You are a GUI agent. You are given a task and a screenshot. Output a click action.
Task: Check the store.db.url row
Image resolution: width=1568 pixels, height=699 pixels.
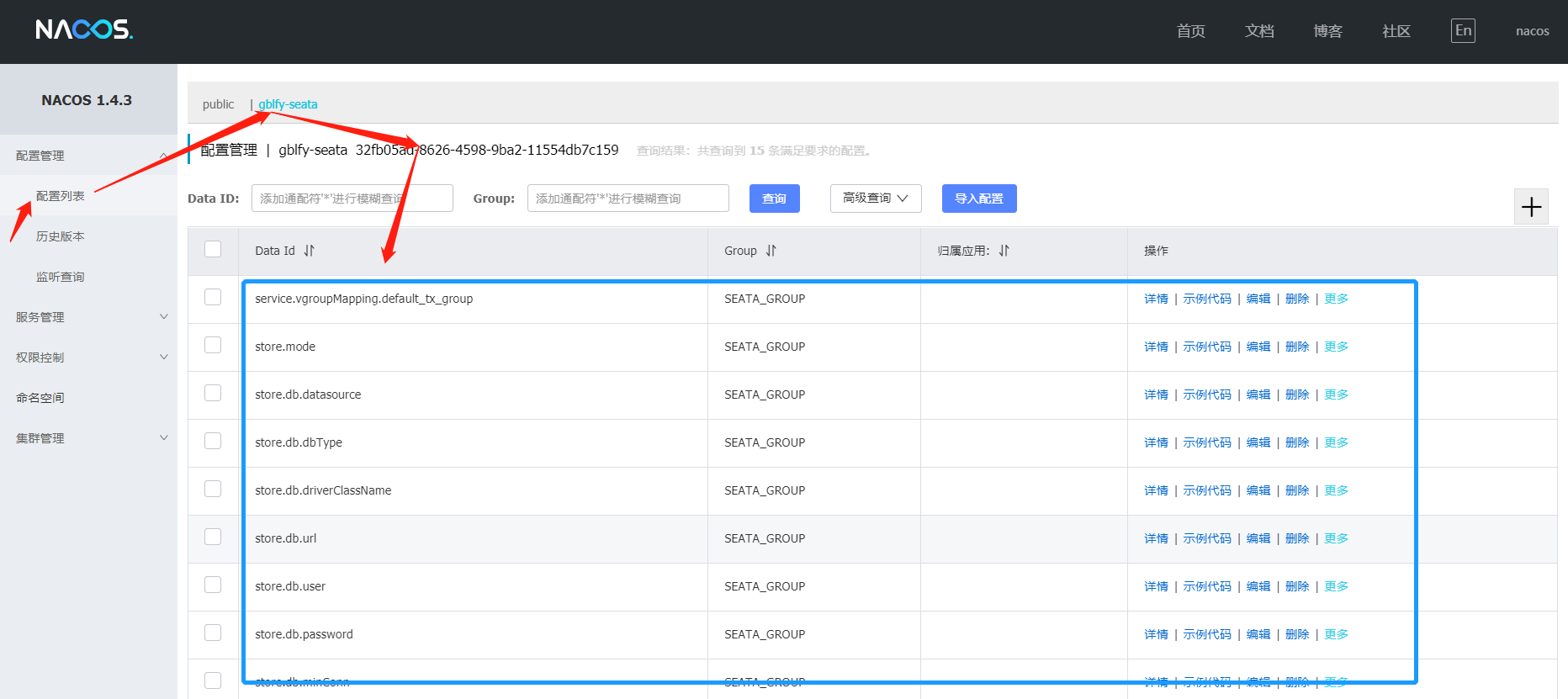tap(213, 537)
